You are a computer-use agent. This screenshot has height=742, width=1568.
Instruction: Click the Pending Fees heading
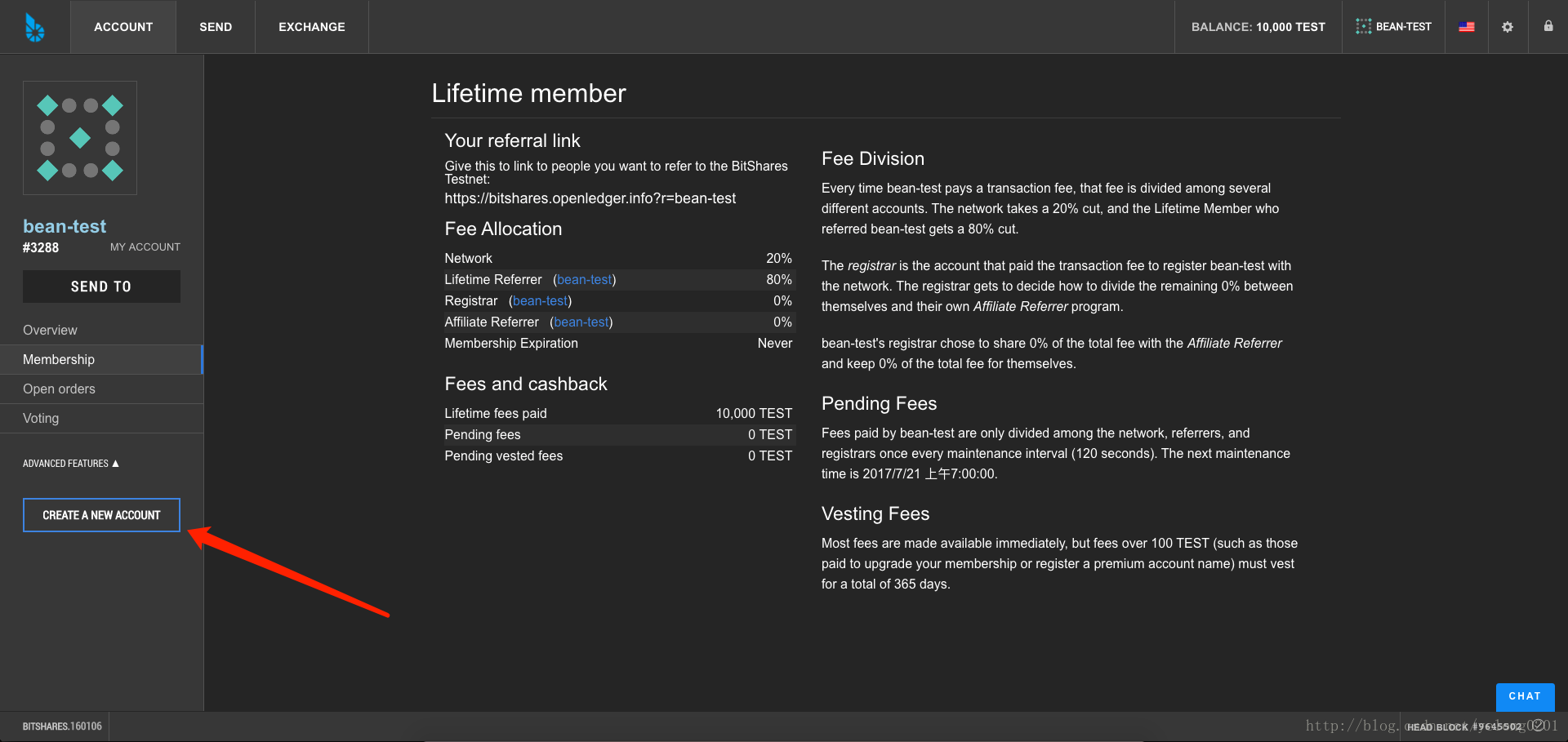pos(879,403)
